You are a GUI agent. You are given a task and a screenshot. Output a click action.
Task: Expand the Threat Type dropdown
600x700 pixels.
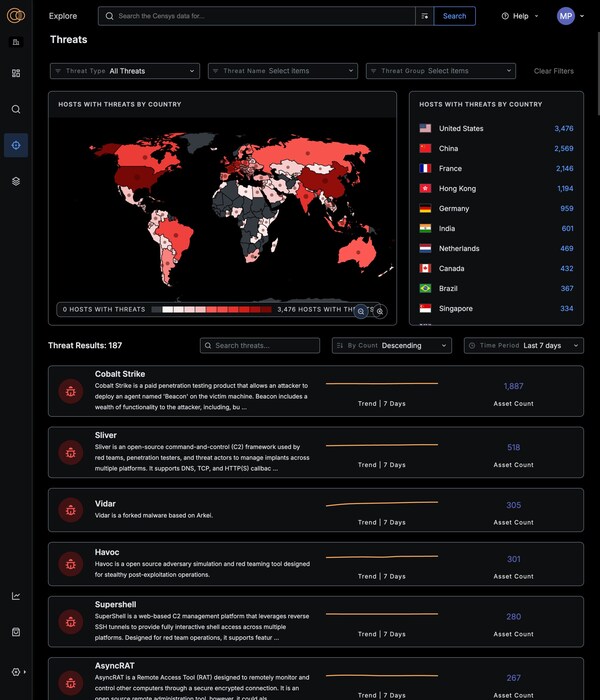[125, 71]
